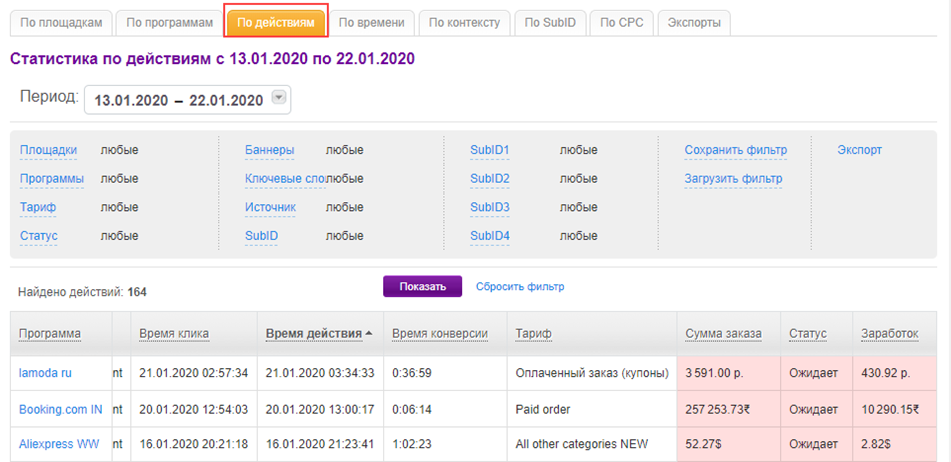Sort table by 'Заработок' column header
Image resolution: width=951 pixels, height=462 pixels.
(x=888, y=334)
